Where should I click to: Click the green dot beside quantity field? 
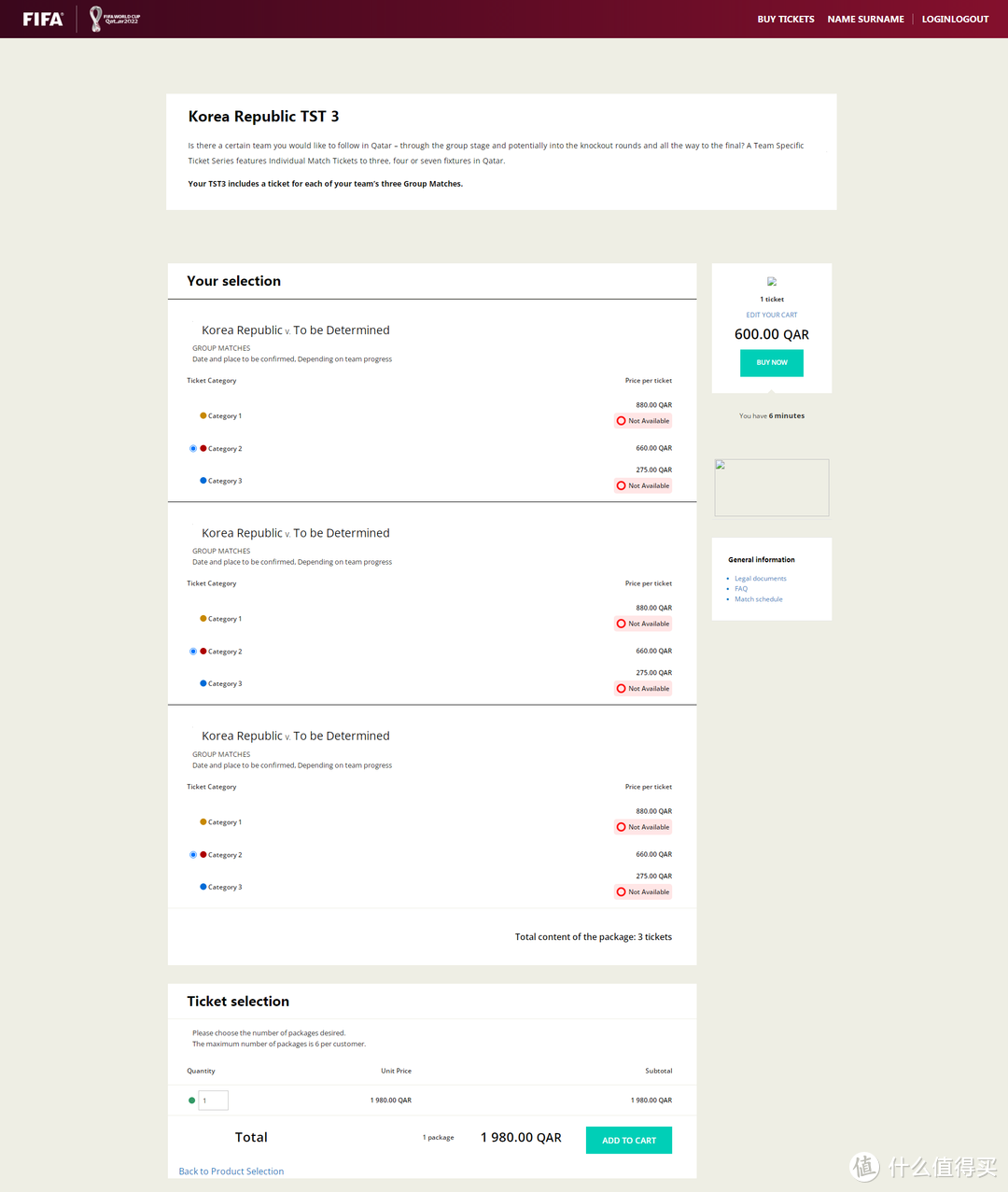click(192, 1101)
